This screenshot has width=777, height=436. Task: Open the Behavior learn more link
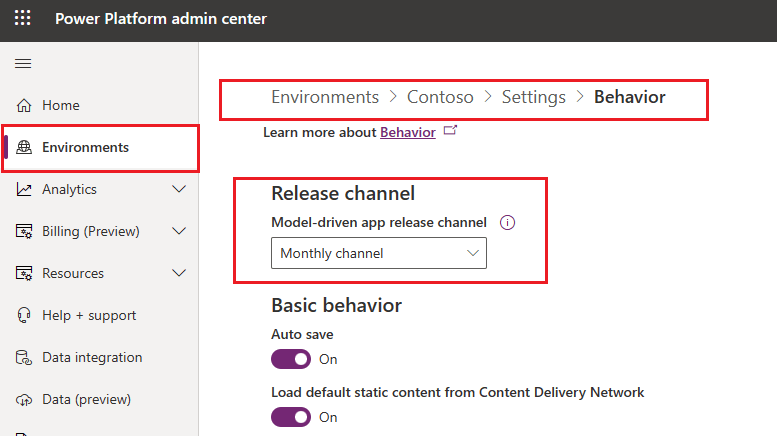coord(407,132)
